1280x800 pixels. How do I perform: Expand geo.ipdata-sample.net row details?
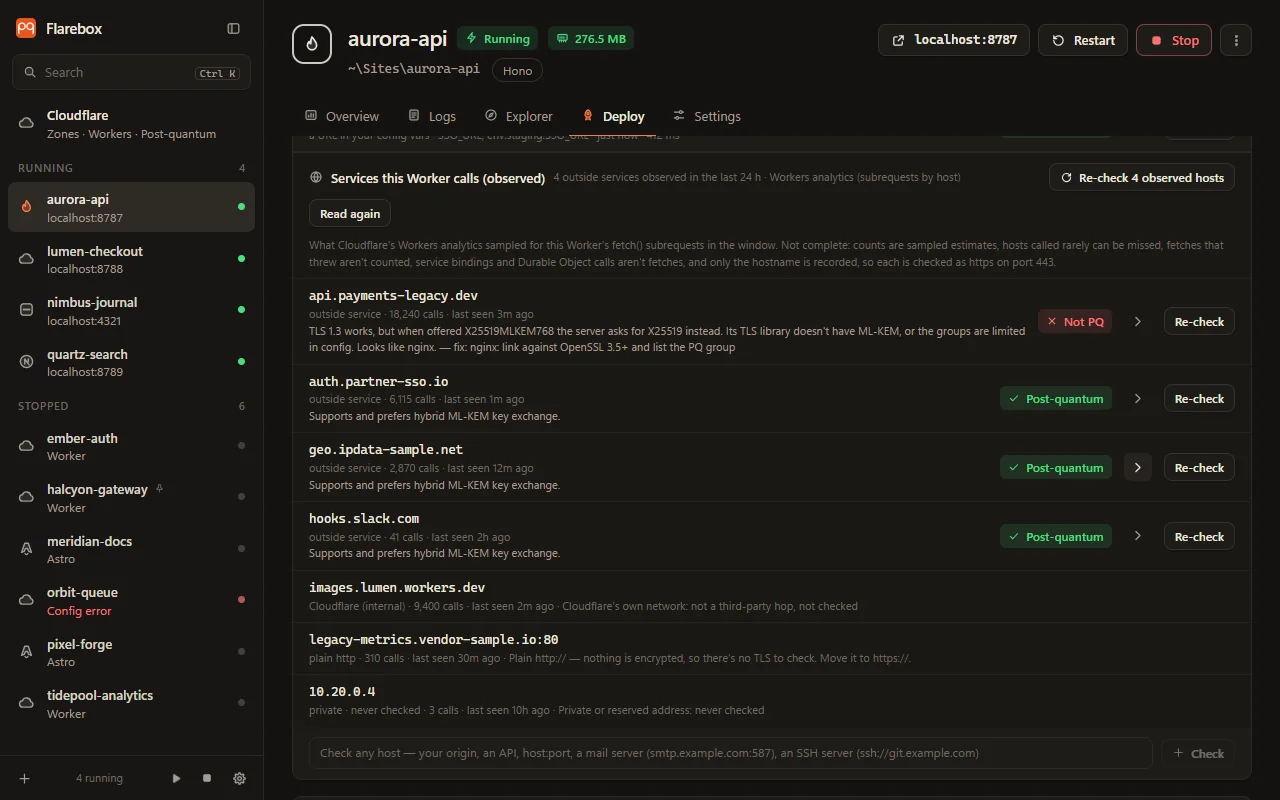pyautogui.click(x=1138, y=468)
